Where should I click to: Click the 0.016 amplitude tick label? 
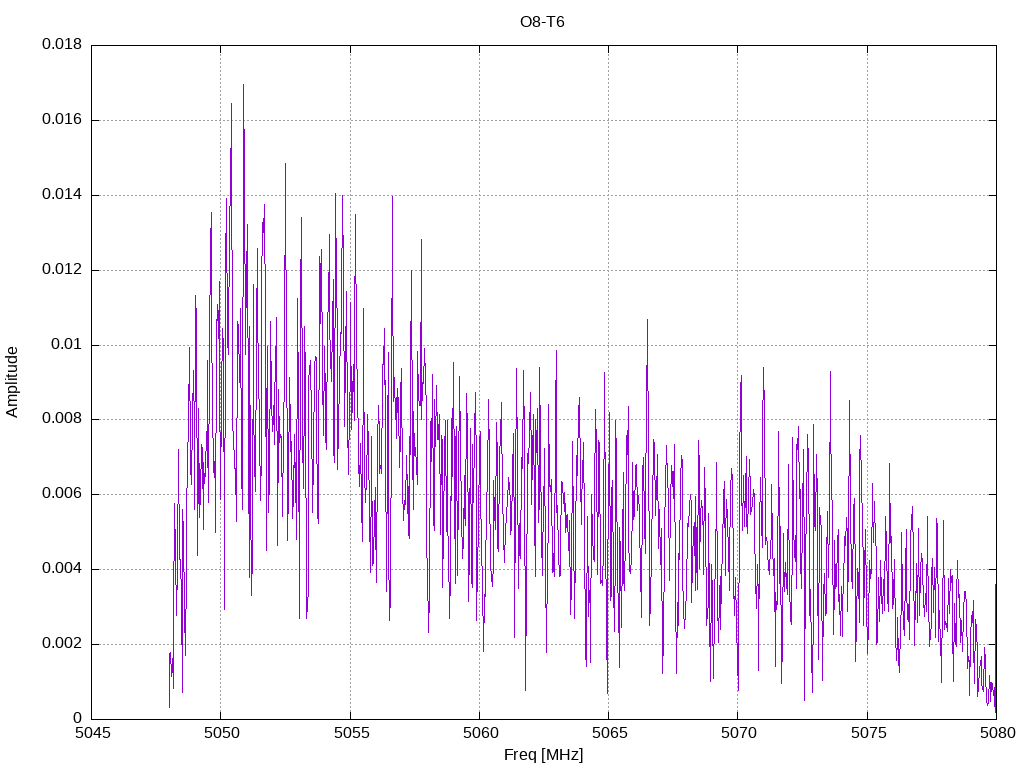click(x=61, y=120)
